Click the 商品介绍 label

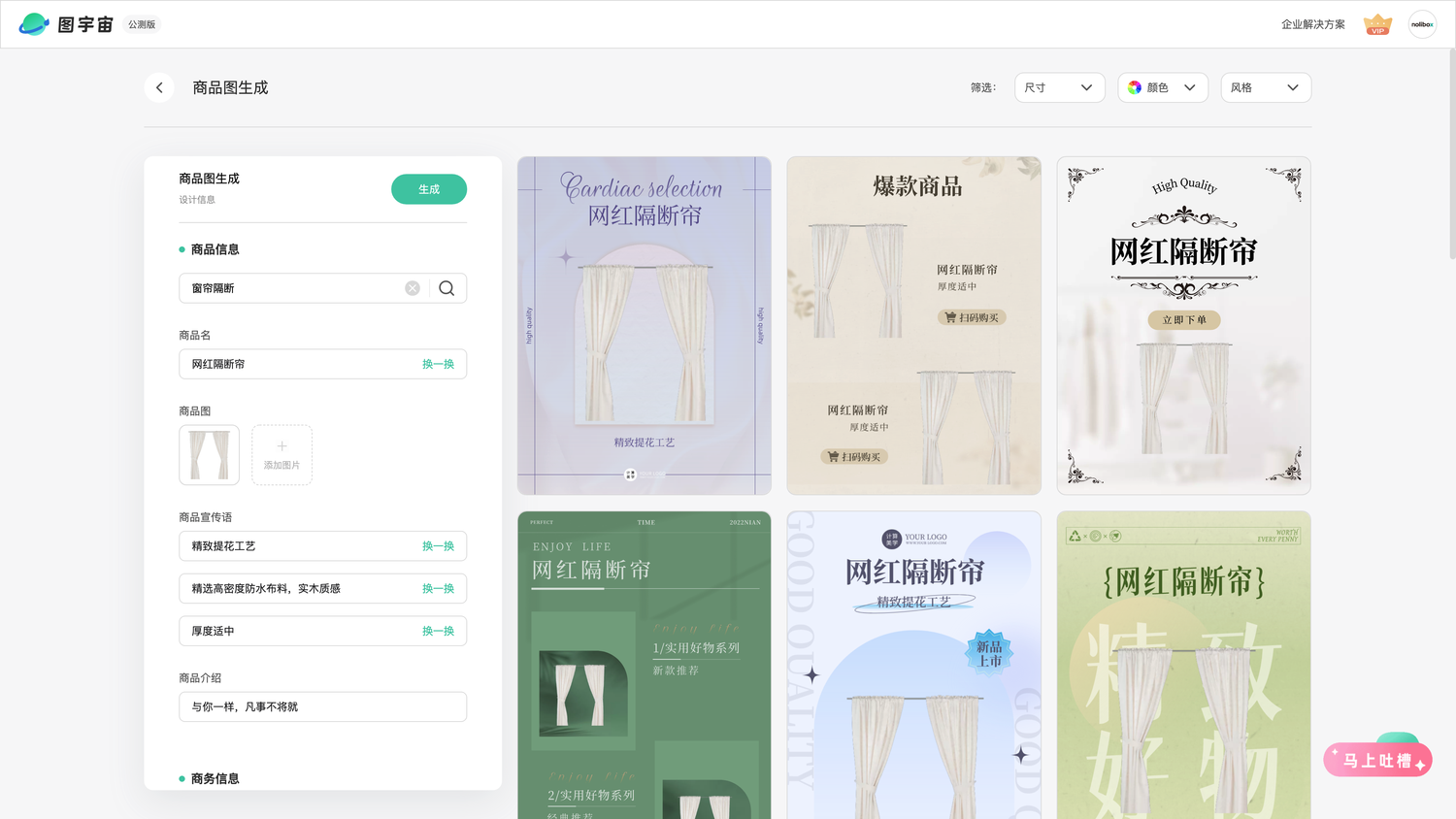pos(200,678)
